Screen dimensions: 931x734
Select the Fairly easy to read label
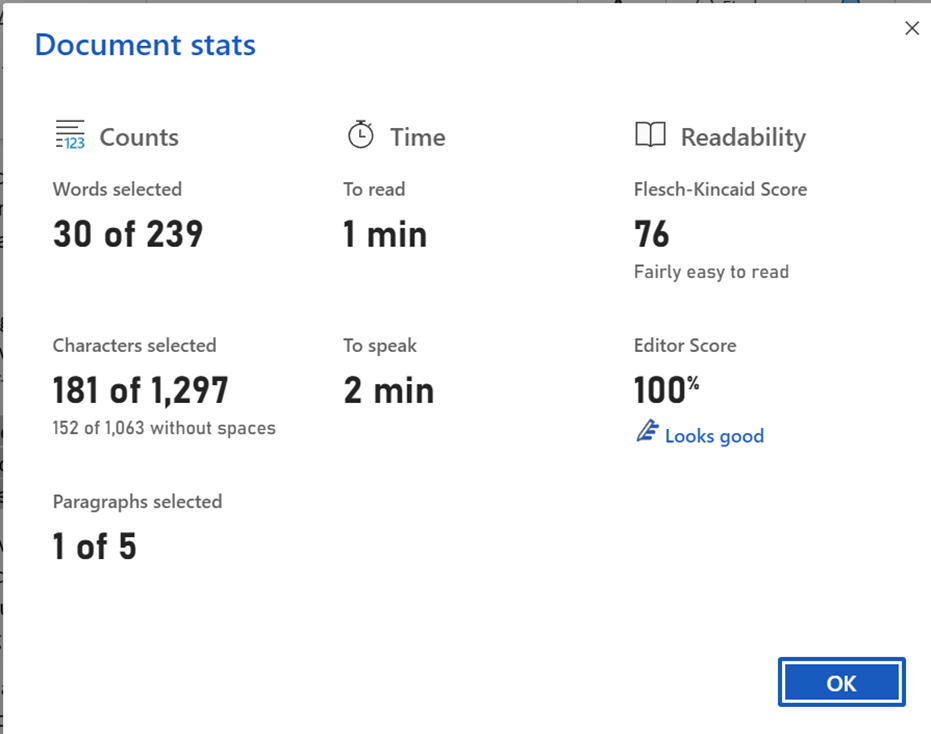click(710, 271)
